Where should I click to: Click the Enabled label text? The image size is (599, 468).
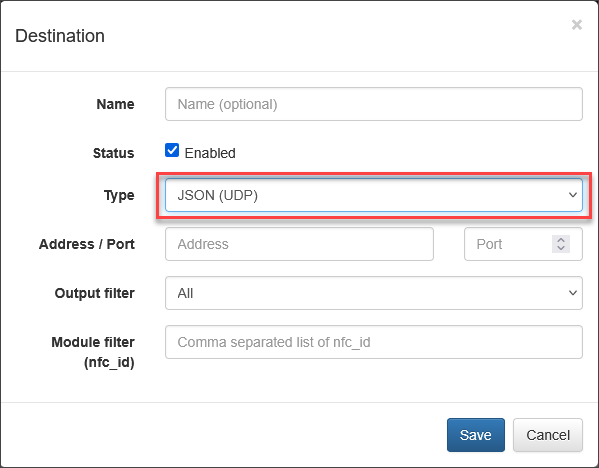(210, 153)
